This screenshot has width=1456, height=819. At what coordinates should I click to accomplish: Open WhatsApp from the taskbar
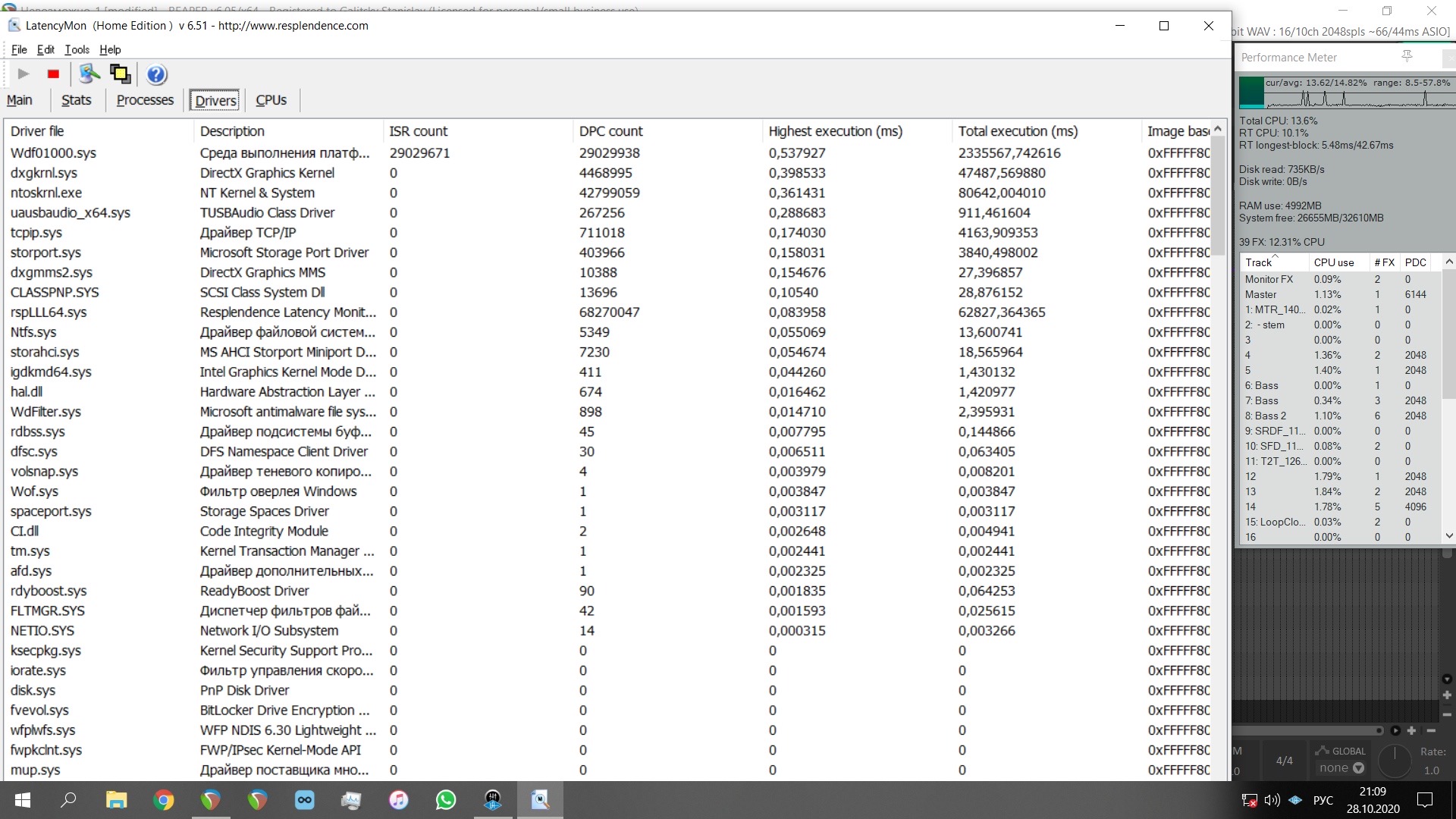pos(446,799)
